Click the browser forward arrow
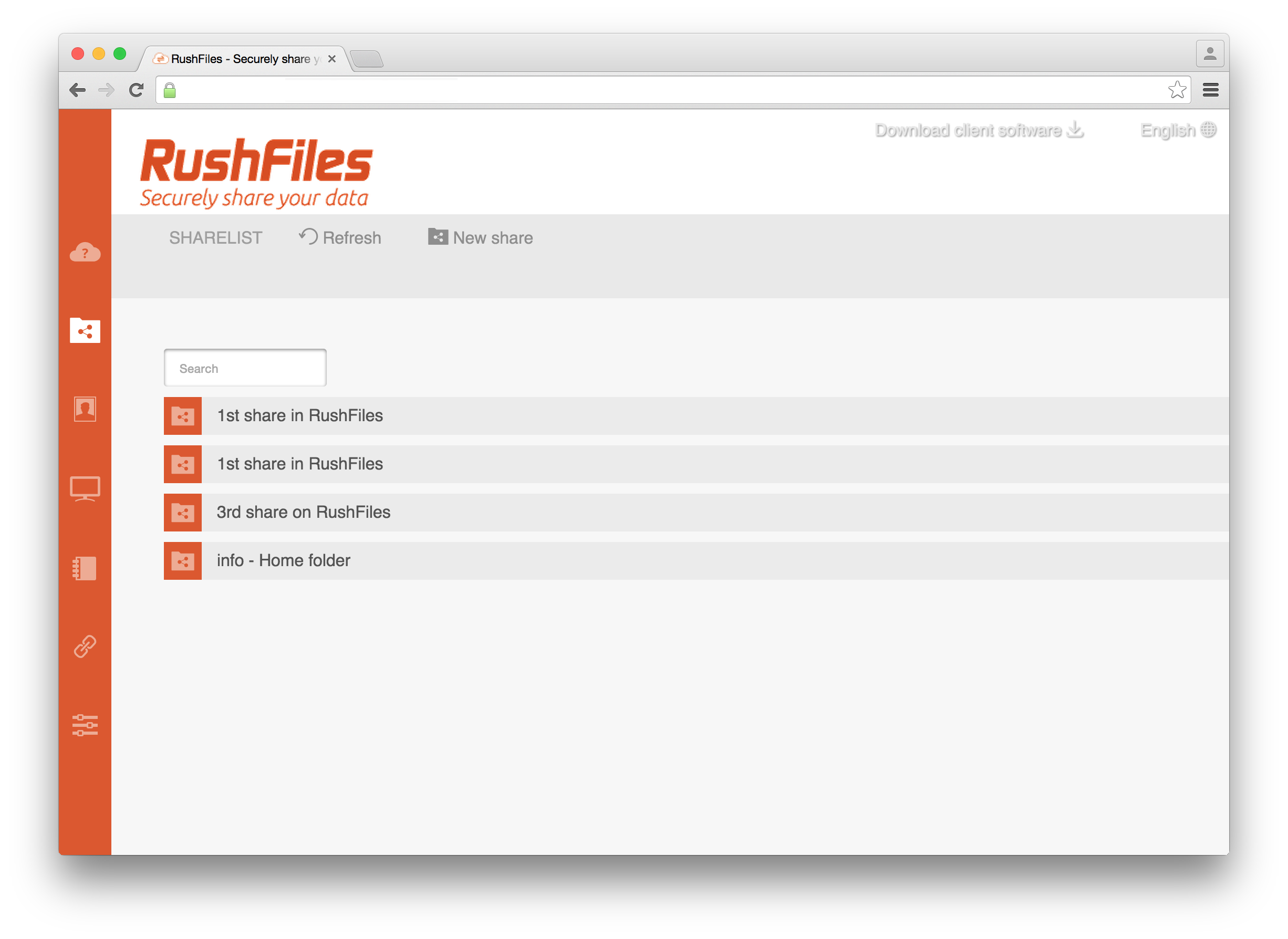The image size is (1288, 939). (106, 90)
